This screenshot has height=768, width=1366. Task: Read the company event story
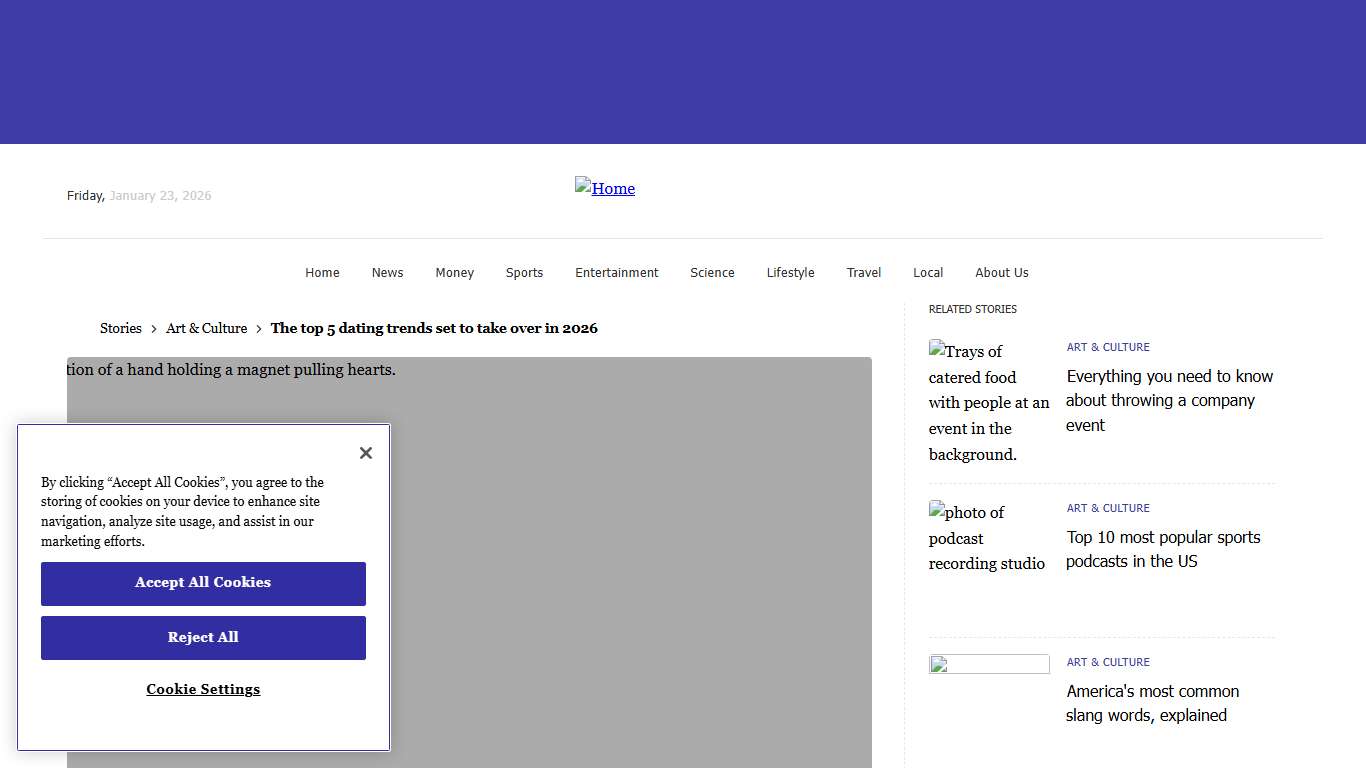tap(1169, 400)
